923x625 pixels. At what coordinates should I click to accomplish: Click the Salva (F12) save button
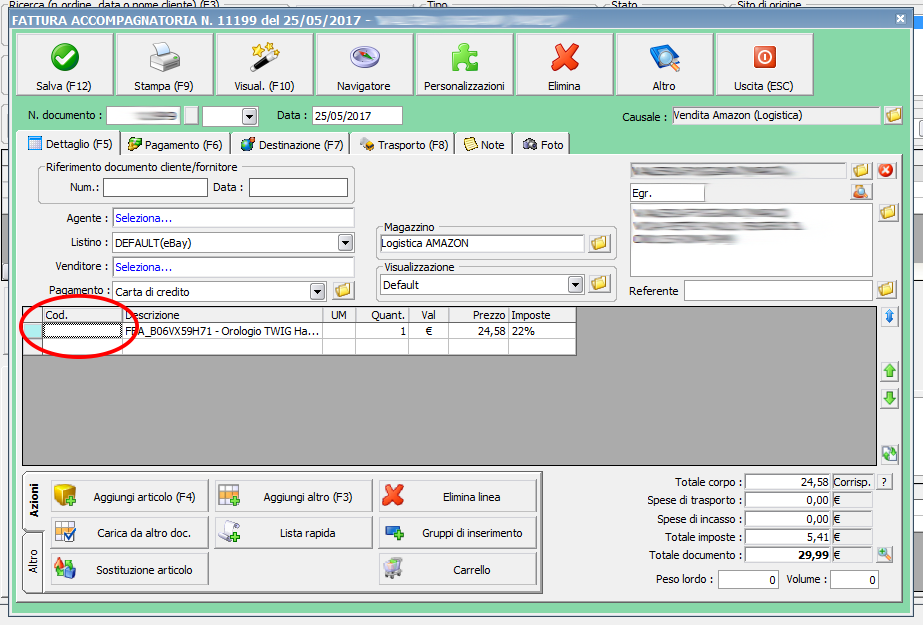(x=64, y=65)
